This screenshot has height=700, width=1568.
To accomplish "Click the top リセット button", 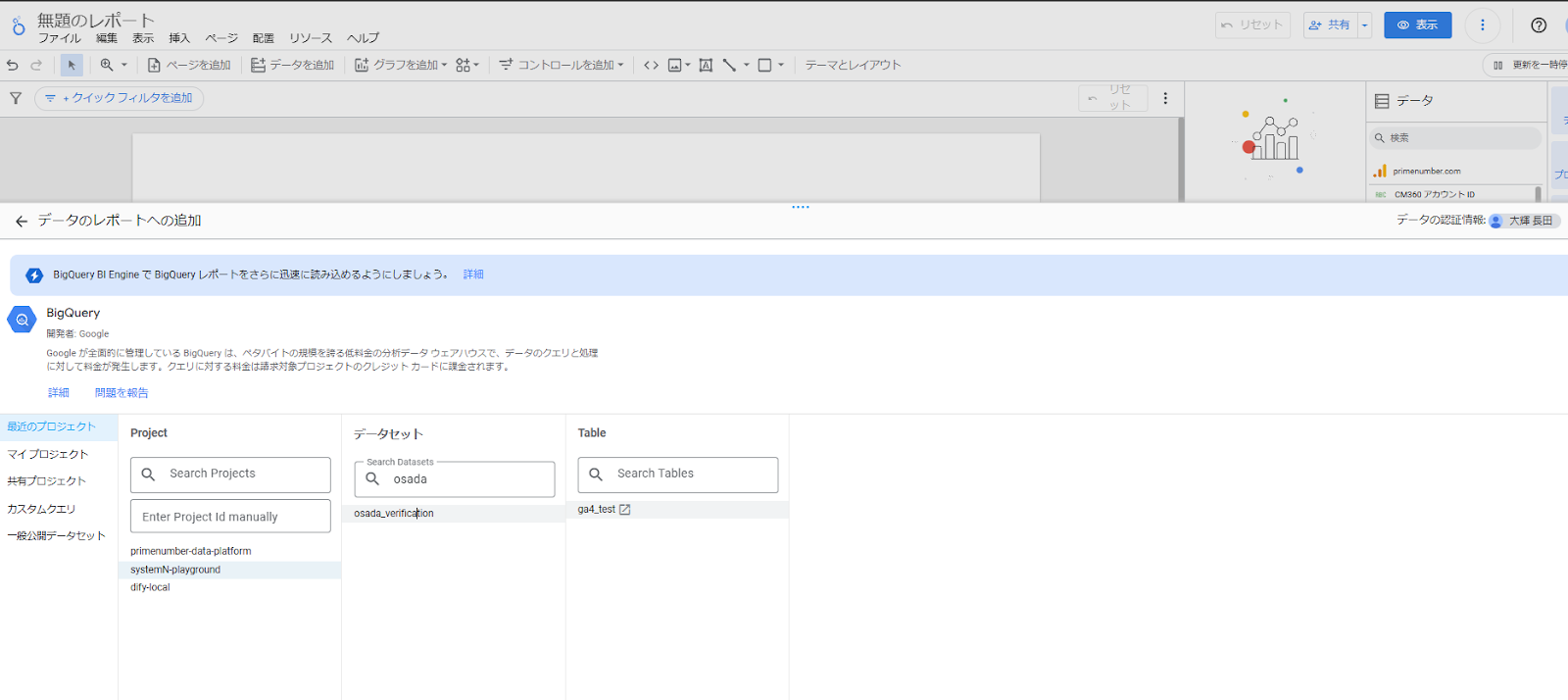I will (1252, 25).
